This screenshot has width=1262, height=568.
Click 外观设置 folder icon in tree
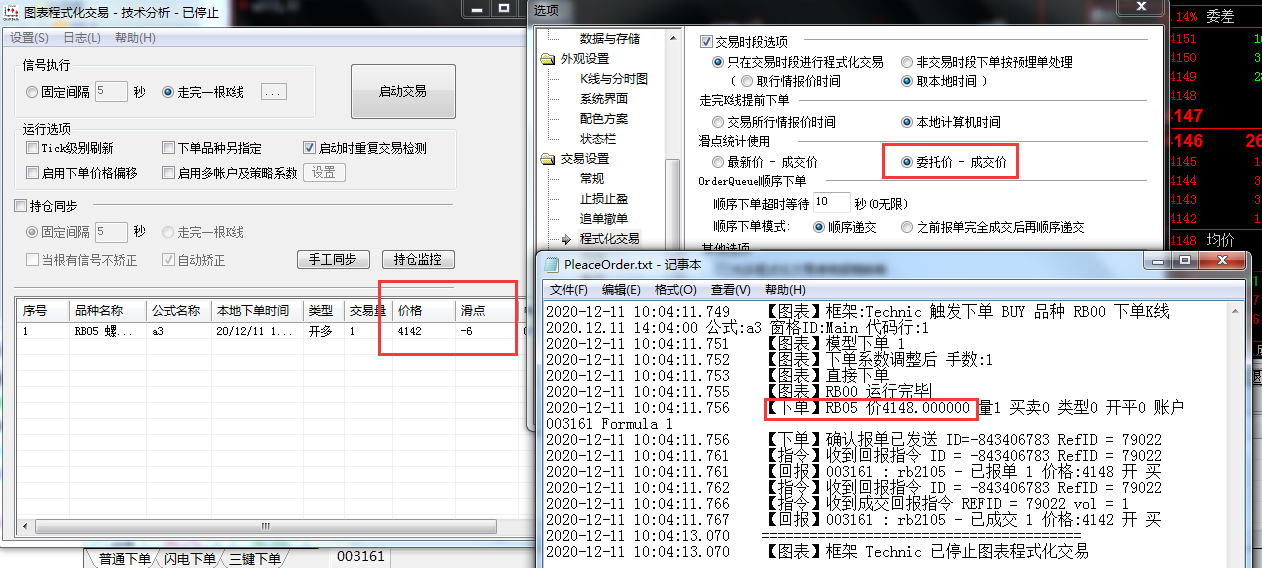[547, 59]
